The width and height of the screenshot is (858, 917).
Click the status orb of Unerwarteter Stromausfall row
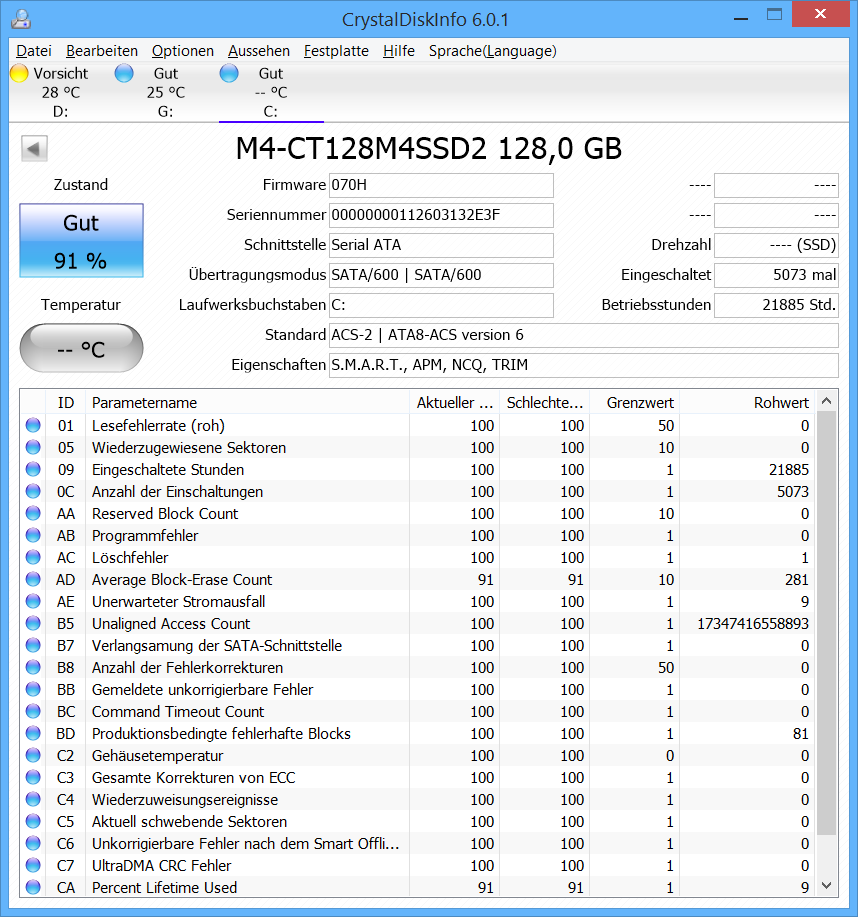coord(33,601)
